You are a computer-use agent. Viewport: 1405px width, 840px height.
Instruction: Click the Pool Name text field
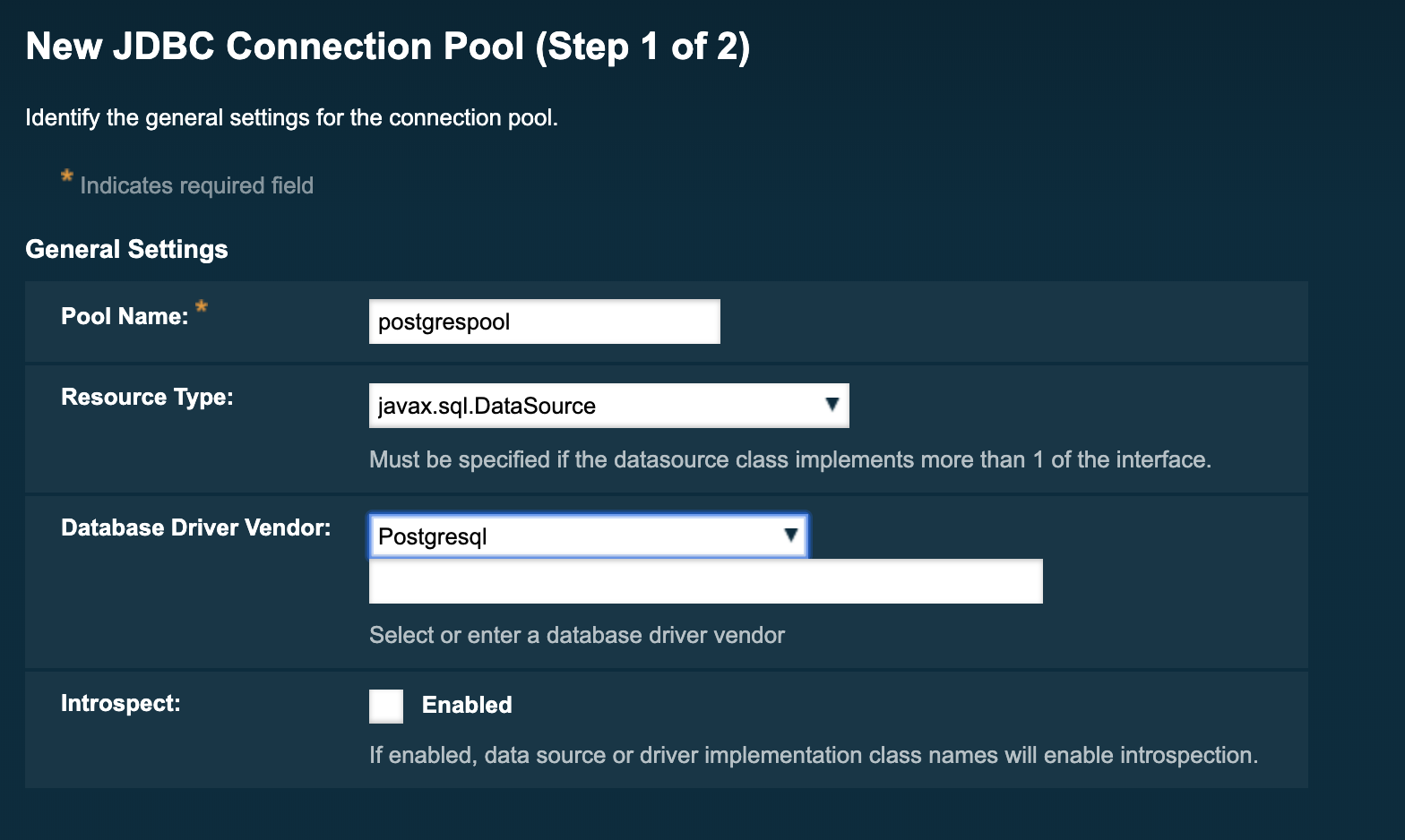pyautogui.click(x=544, y=321)
